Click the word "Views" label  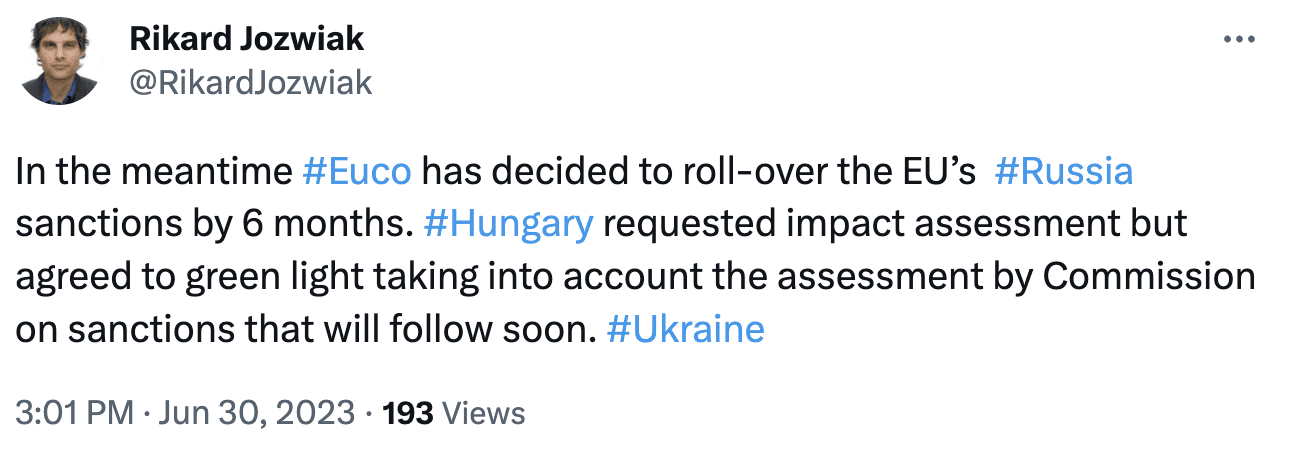(483, 412)
